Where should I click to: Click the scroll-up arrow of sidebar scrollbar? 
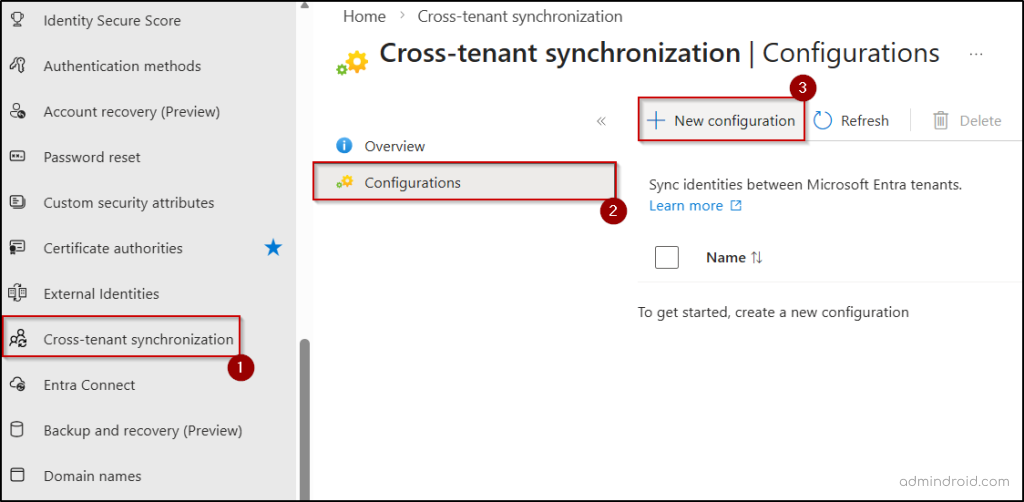[x=304, y=5]
